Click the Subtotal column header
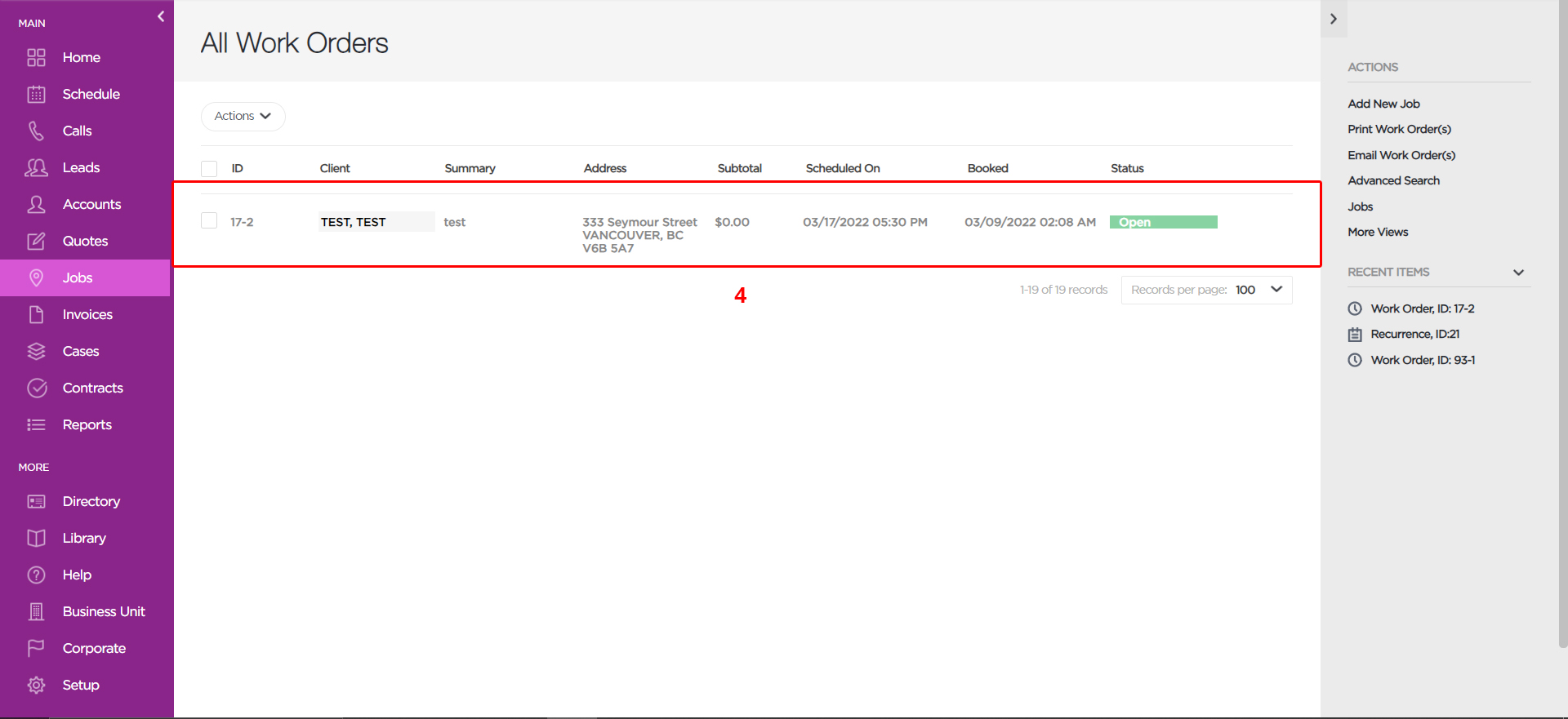 pyautogui.click(x=739, y=168)
